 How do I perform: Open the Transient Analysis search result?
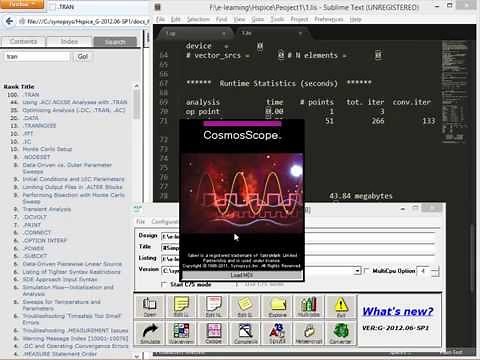(47, 209)
